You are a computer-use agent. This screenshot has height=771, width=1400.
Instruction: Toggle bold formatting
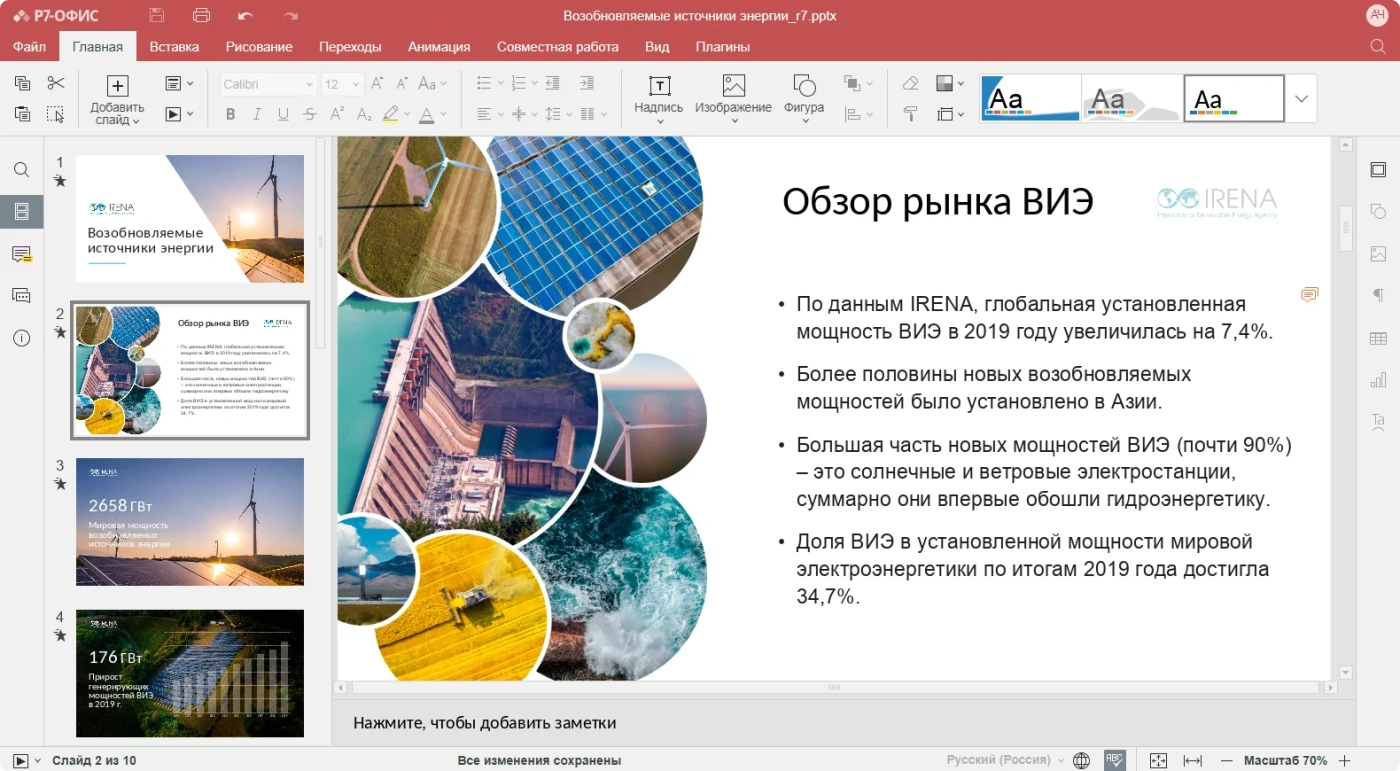(230, 114)
